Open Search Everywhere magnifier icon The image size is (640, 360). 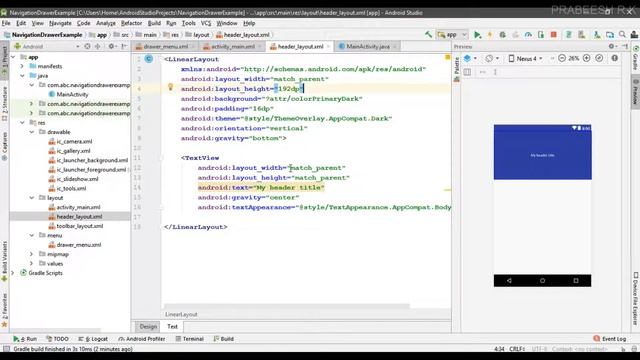622,35
